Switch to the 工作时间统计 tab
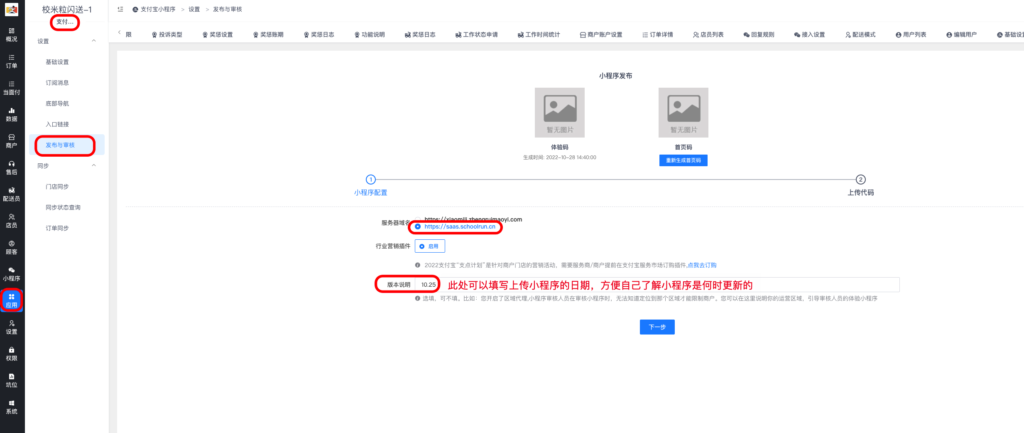The image size is (1024, 433). coord(539,33)
